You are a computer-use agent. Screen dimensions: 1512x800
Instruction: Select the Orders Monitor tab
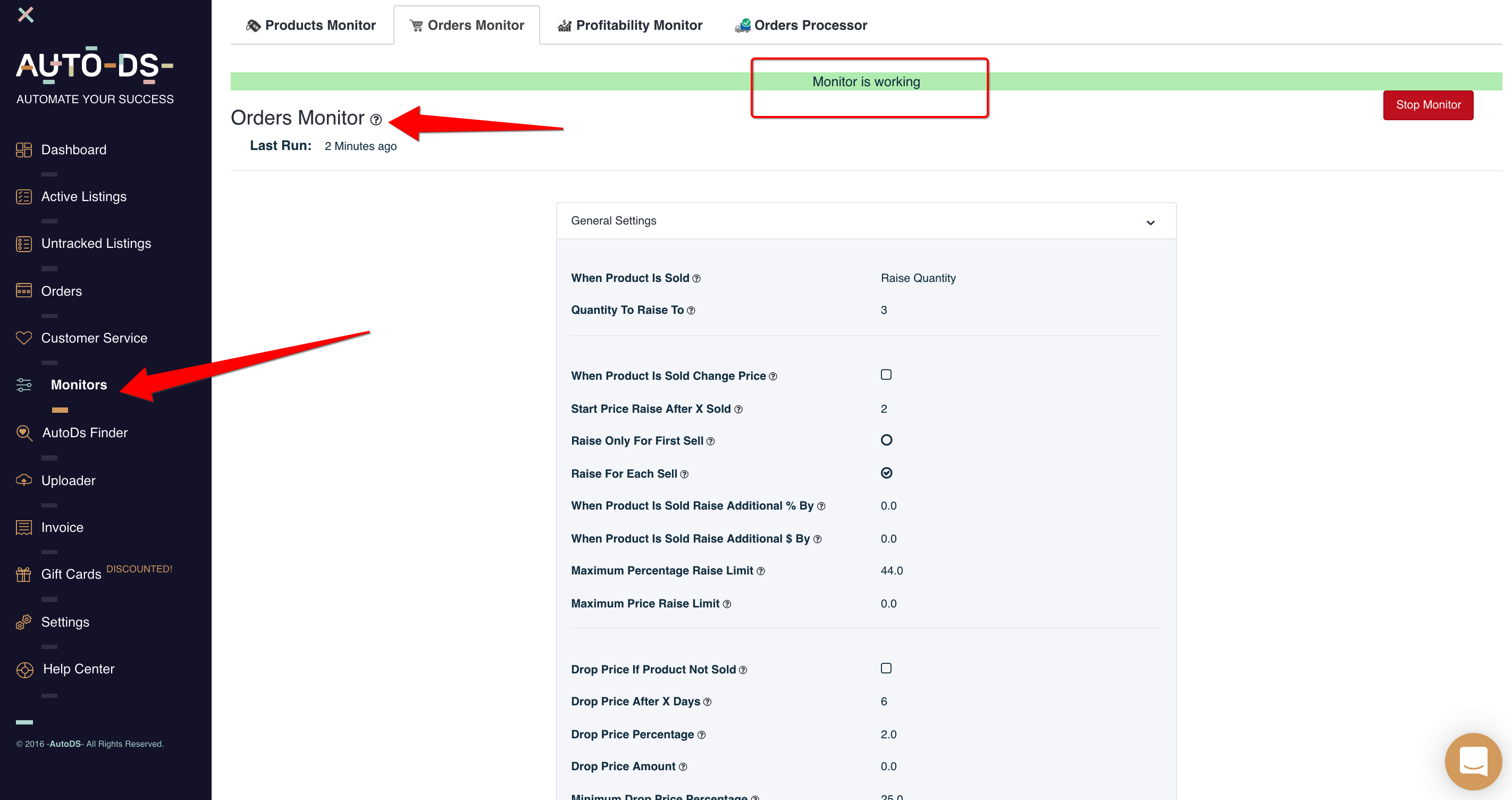[467, 25]
